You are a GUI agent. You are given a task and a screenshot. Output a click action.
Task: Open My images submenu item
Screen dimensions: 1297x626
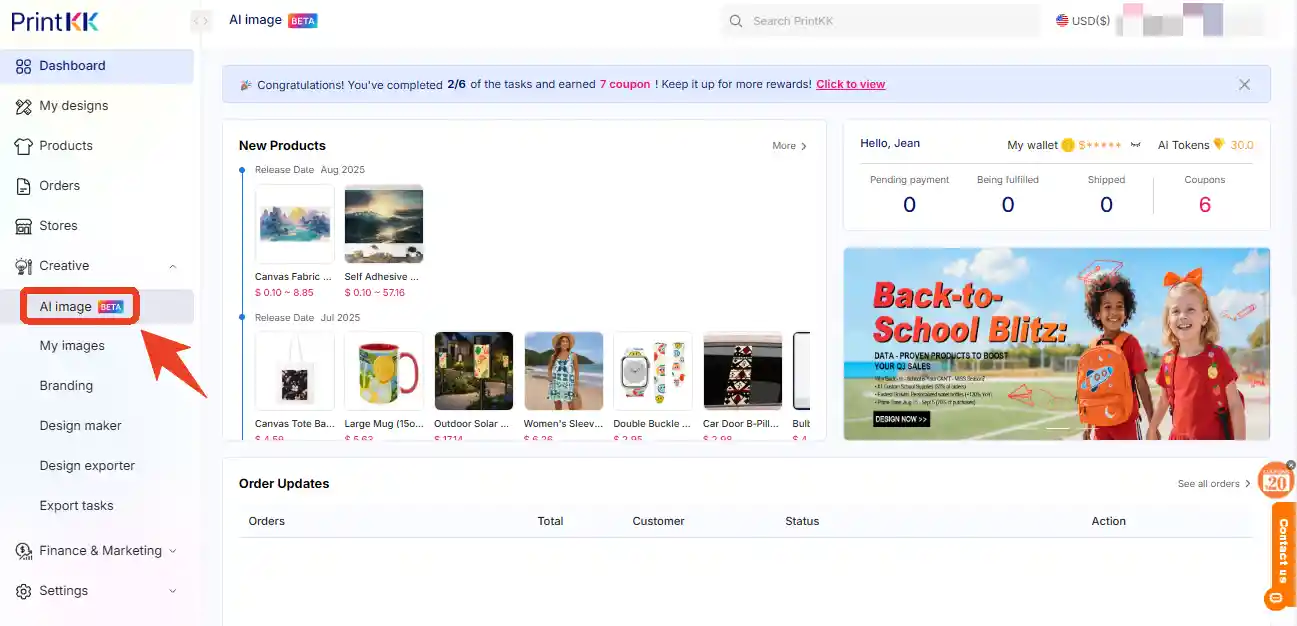(x=72, y=346)
